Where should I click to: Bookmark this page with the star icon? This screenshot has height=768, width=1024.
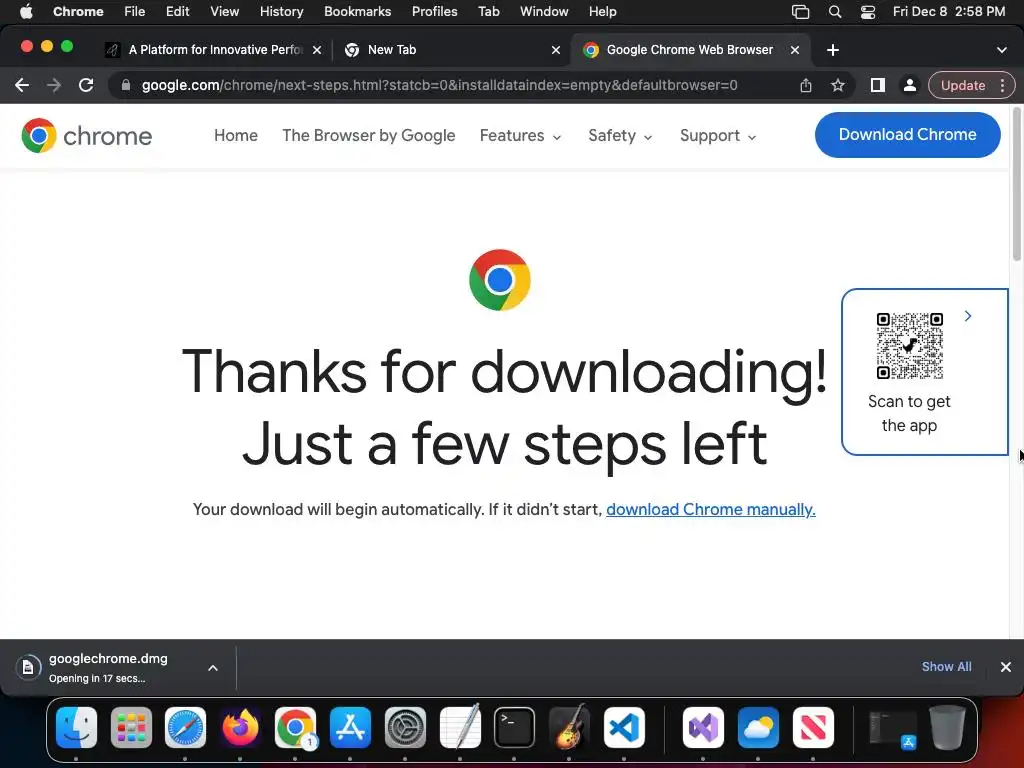[838, 85]
